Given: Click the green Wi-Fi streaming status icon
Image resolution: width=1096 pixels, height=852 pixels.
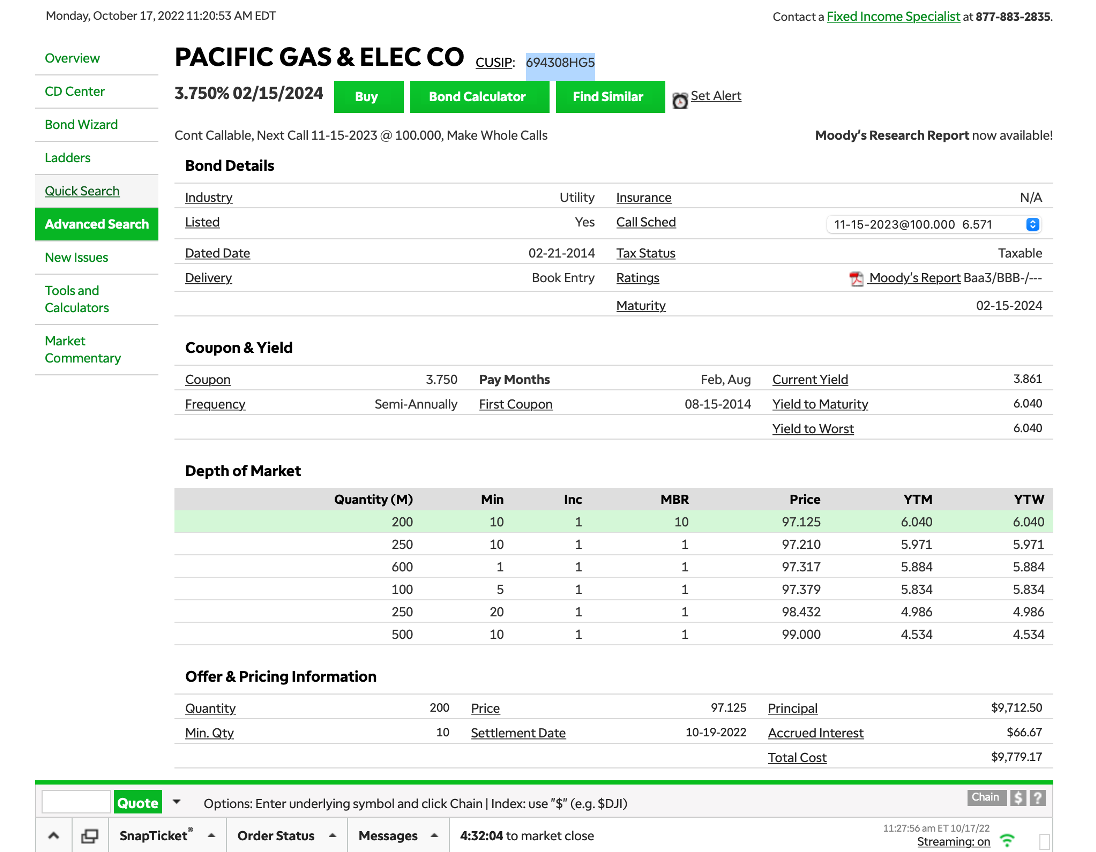Looking at the screenshot, I should tap(1007, 841).
